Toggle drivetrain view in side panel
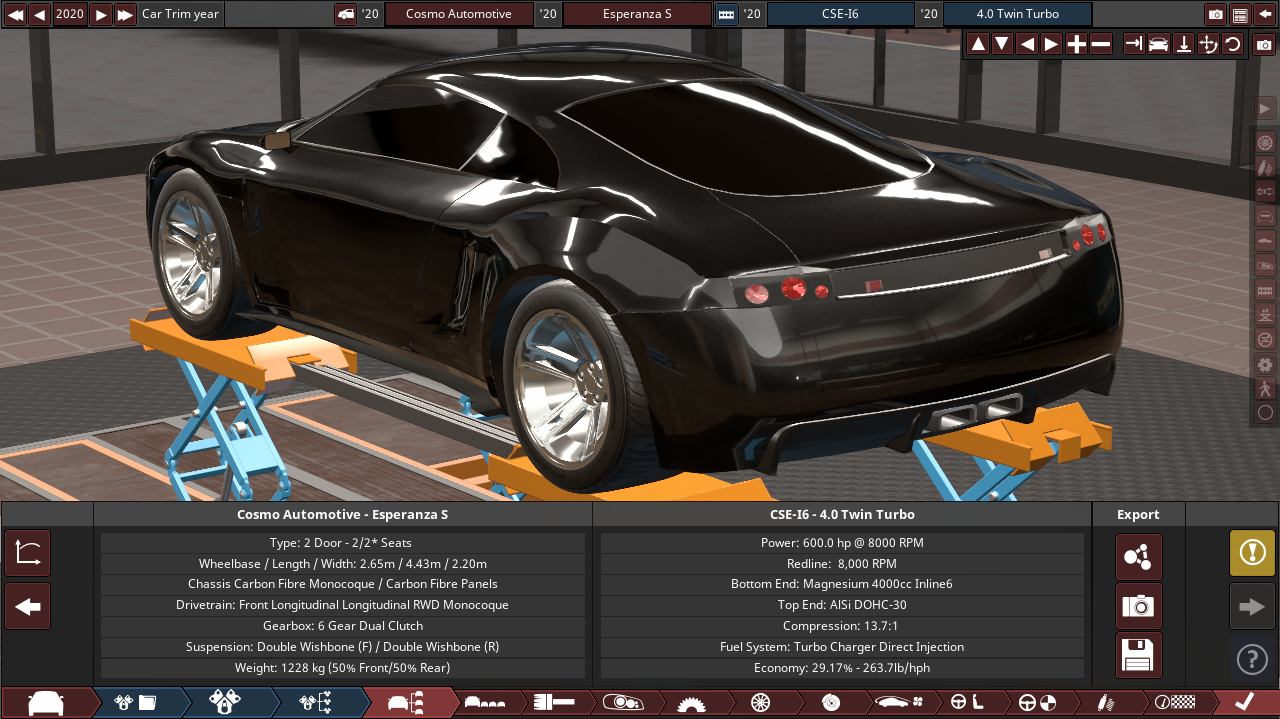 pyautogui.click(x=1265, y=191)
